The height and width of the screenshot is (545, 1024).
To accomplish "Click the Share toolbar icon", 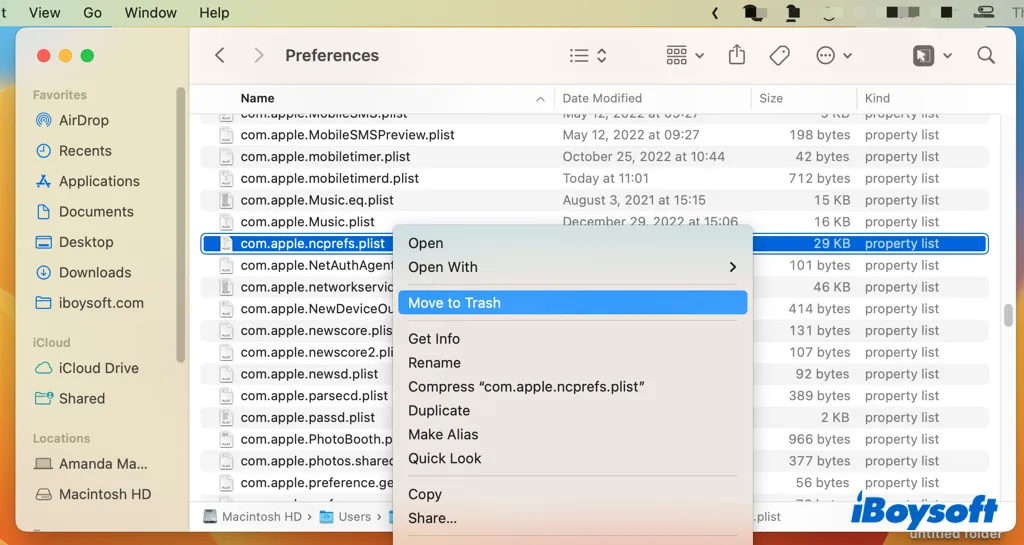I will (737, 56).
